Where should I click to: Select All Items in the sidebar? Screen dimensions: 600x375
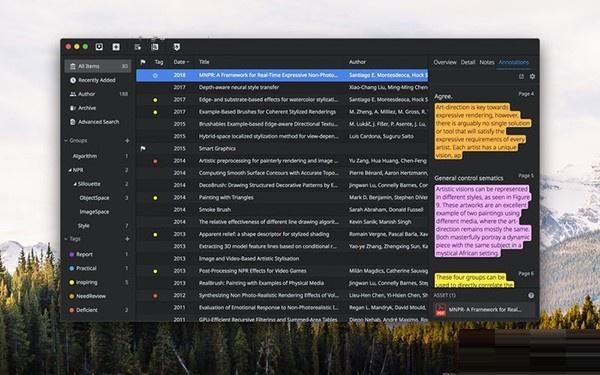point(98,66)
